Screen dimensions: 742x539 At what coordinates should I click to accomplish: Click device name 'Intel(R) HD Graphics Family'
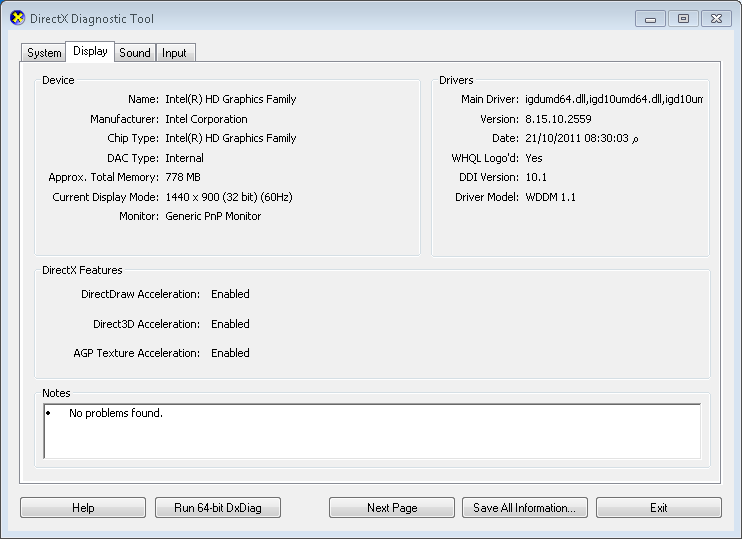pos(231,99)
